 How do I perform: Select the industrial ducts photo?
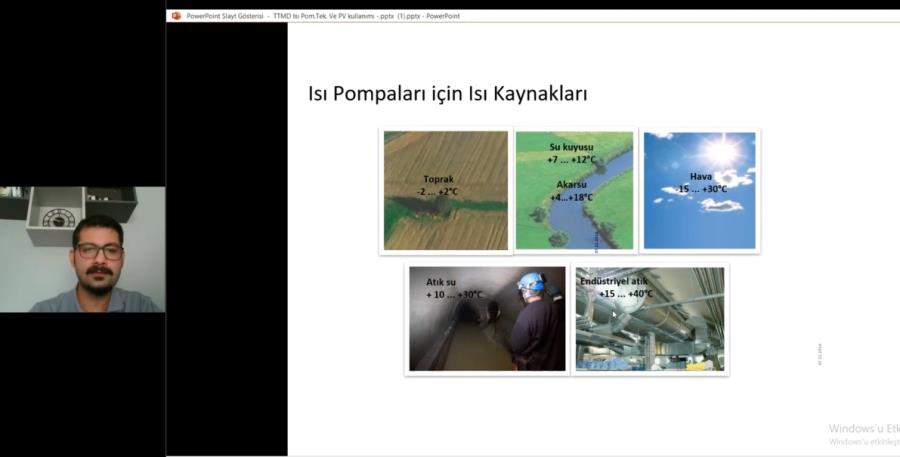click(x=650, y=319)
